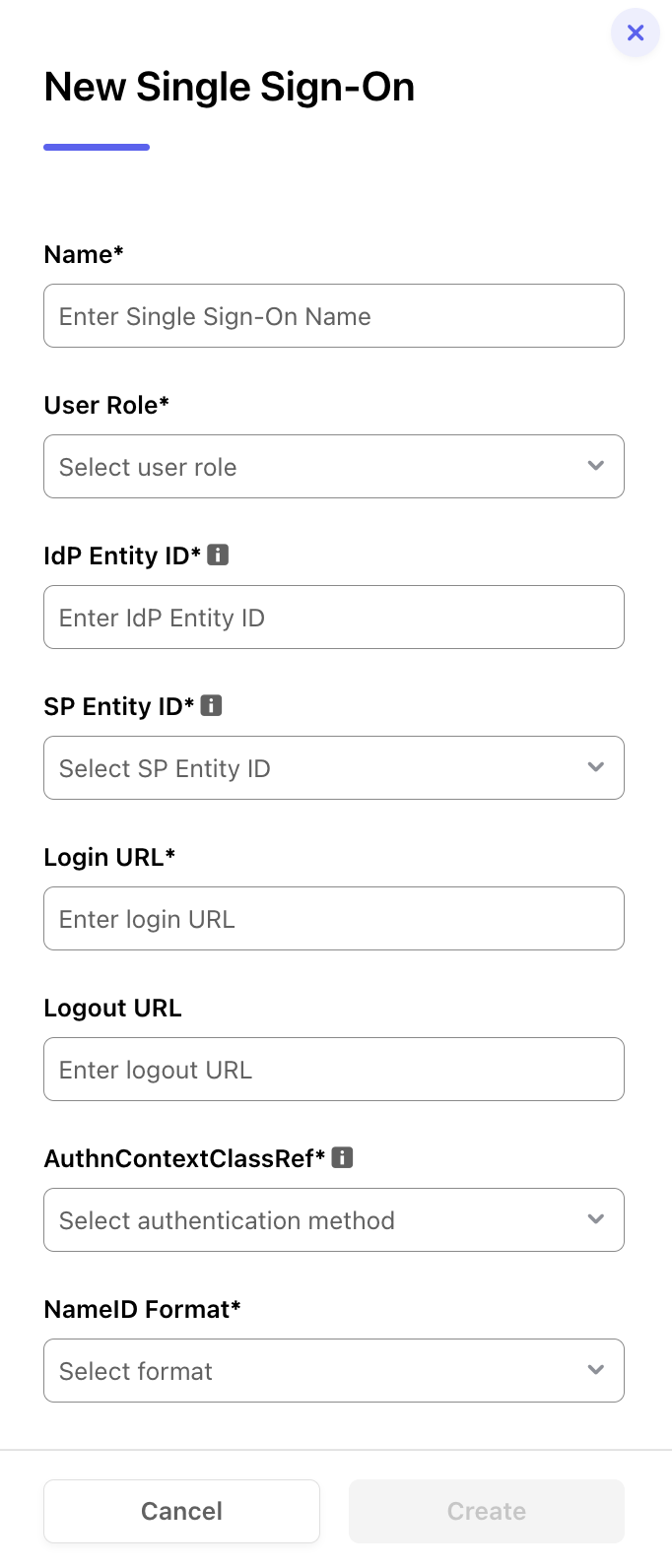
Task: Focus the Single Sign-On Name field
Action: click(x=334, y=315)
